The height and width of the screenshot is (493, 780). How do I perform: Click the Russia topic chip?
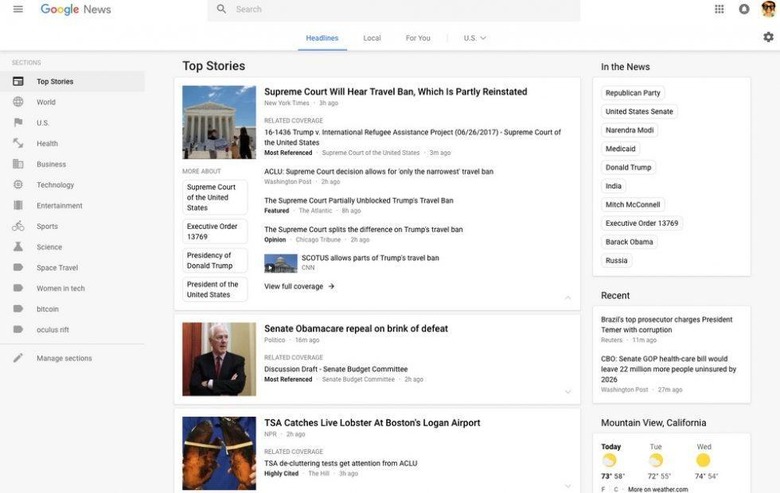616,260
